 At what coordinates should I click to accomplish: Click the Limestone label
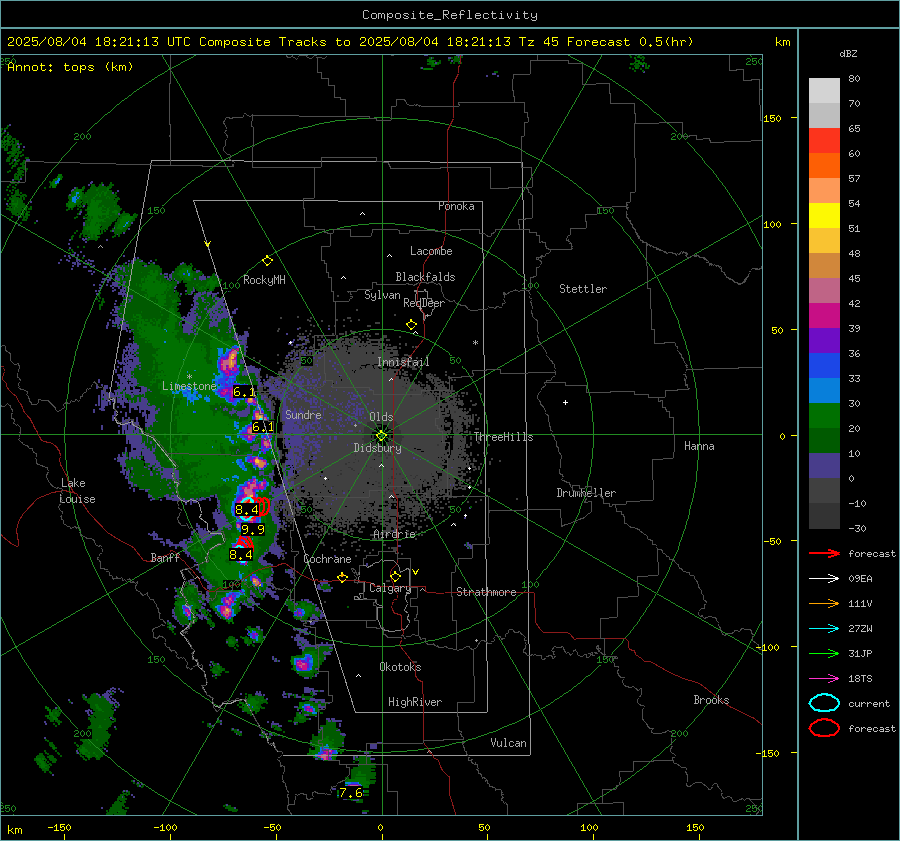coord(189,386)
